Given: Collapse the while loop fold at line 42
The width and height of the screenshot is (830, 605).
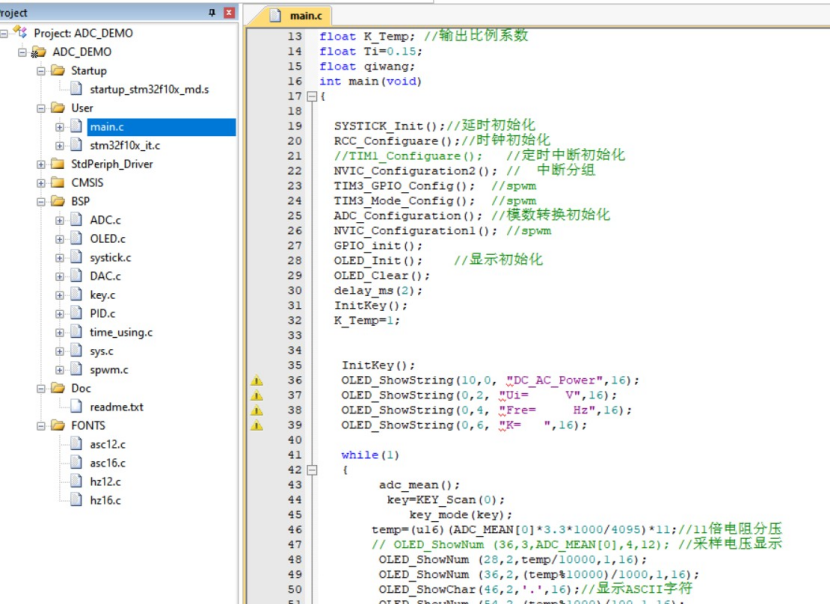Looking at the screenshot, I should click(x=312, y=470).
